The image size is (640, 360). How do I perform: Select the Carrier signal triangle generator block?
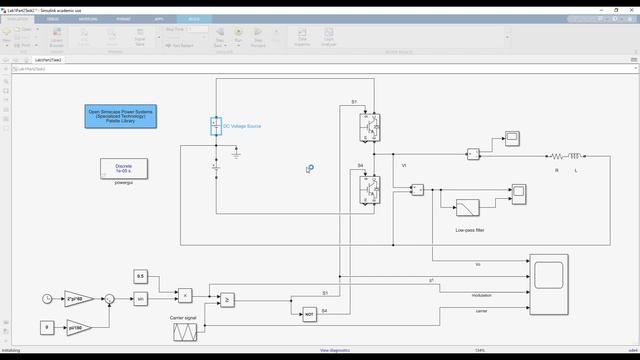[x=185, y=332]
